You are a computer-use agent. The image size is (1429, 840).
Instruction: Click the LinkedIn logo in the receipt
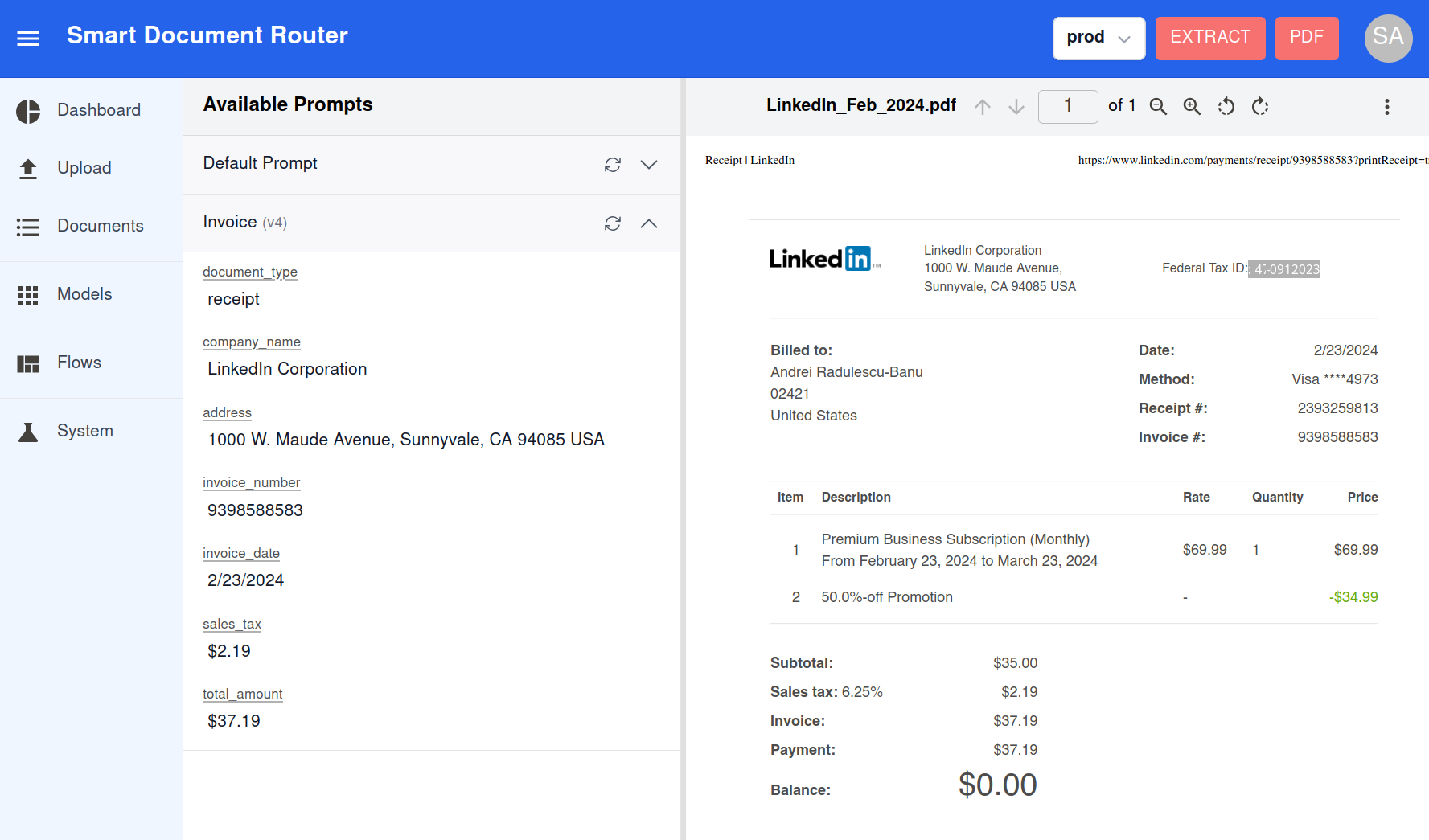(824, 259)
